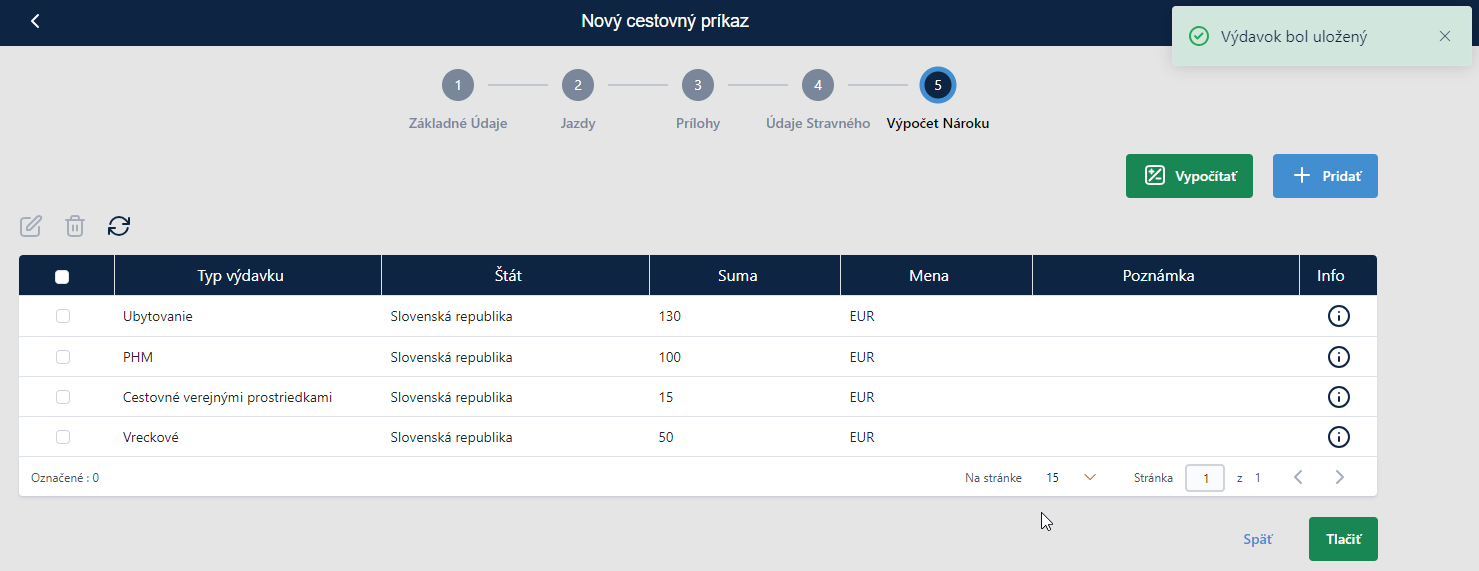
Task: Open info for PHM row
Action: point(1338,357)
